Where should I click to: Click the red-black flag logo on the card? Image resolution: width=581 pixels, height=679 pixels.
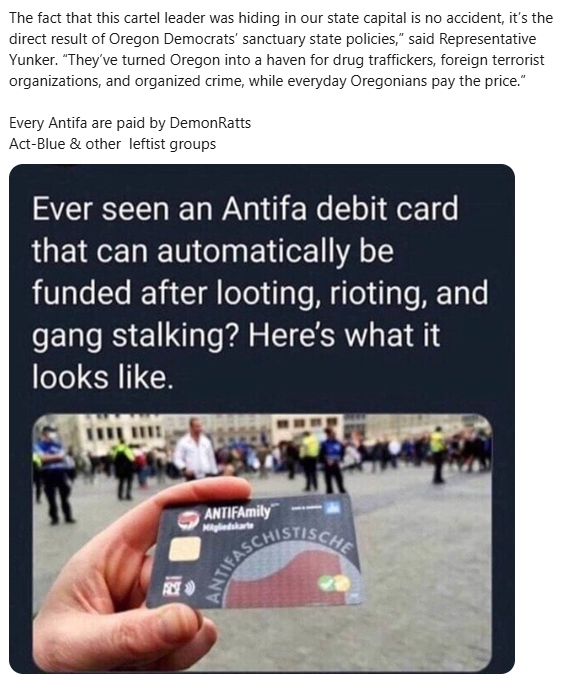tap(188, 519)
